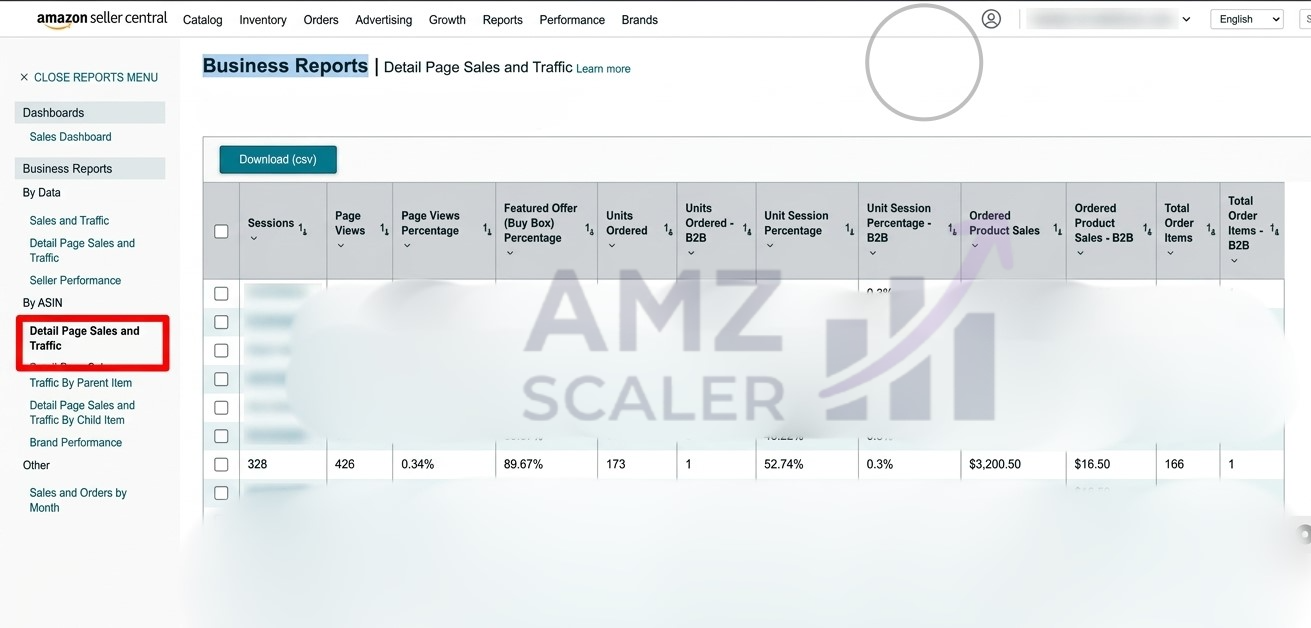Click the X icon beside Close Reports Menu
Viewport: 1311px width, 628px height.
pos(24,77)
